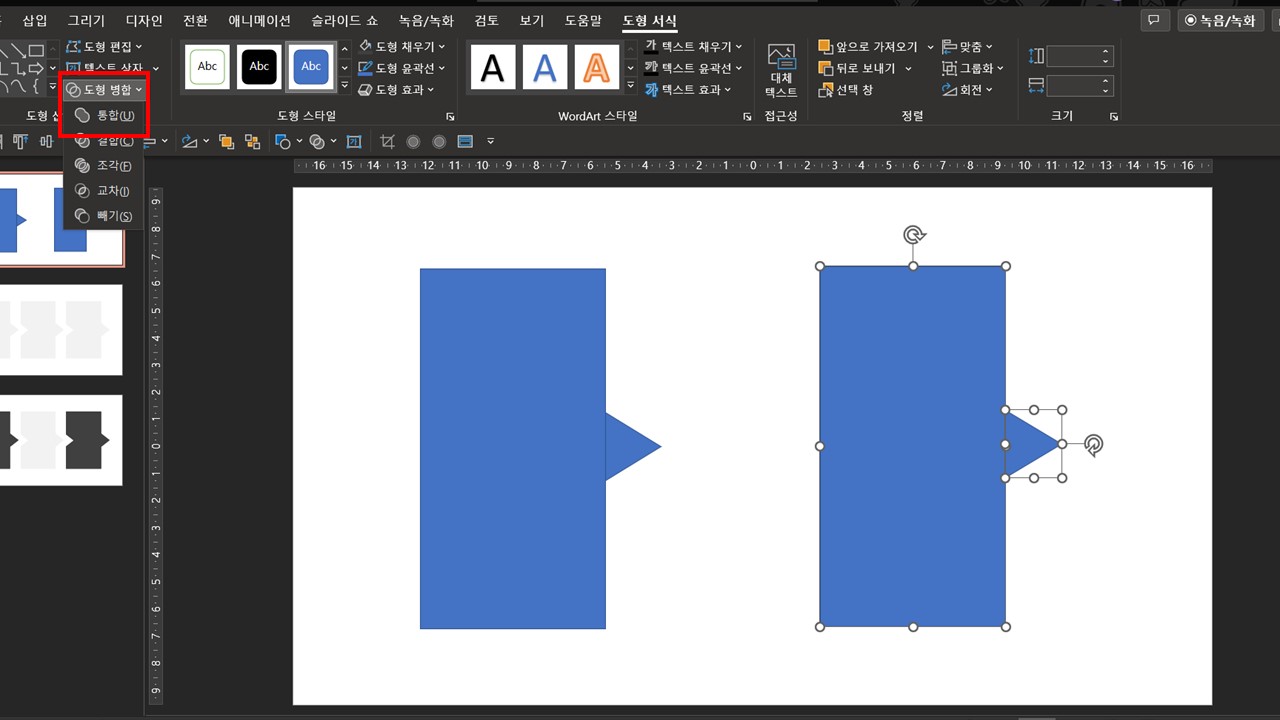Click the 녹음/녹화 record button at top right
Viewport: 1280px width, 720px height.
pos(1220,20)
